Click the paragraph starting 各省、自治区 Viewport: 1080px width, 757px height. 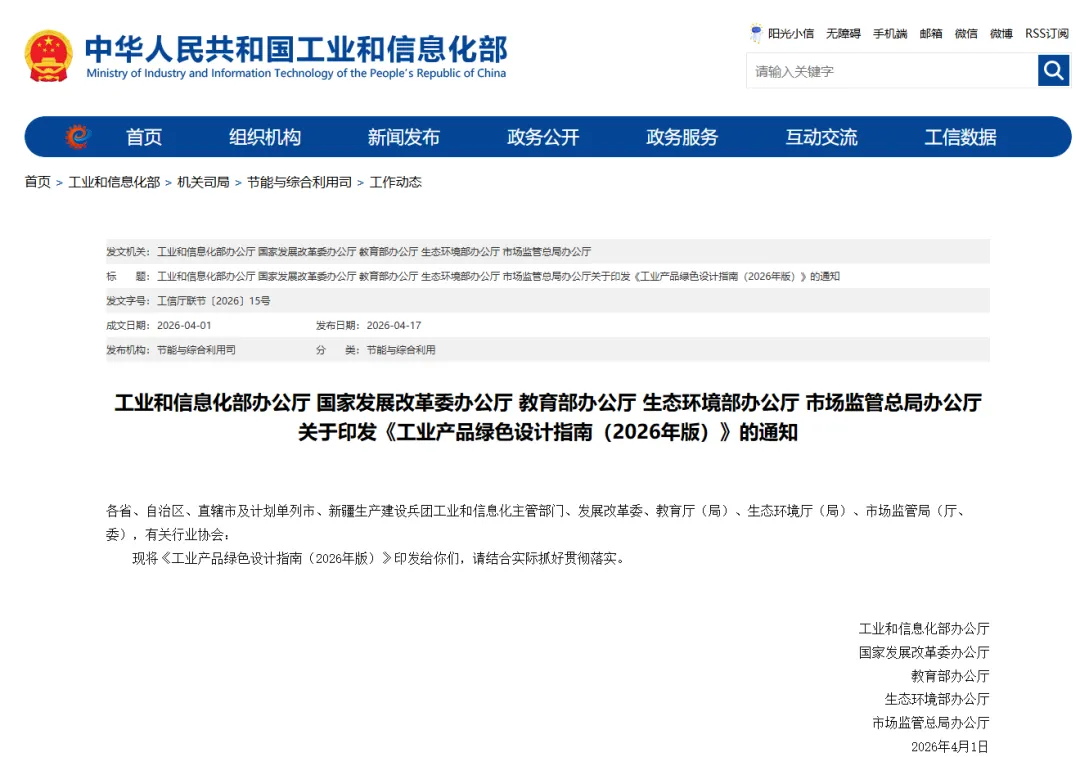(538, 522)
